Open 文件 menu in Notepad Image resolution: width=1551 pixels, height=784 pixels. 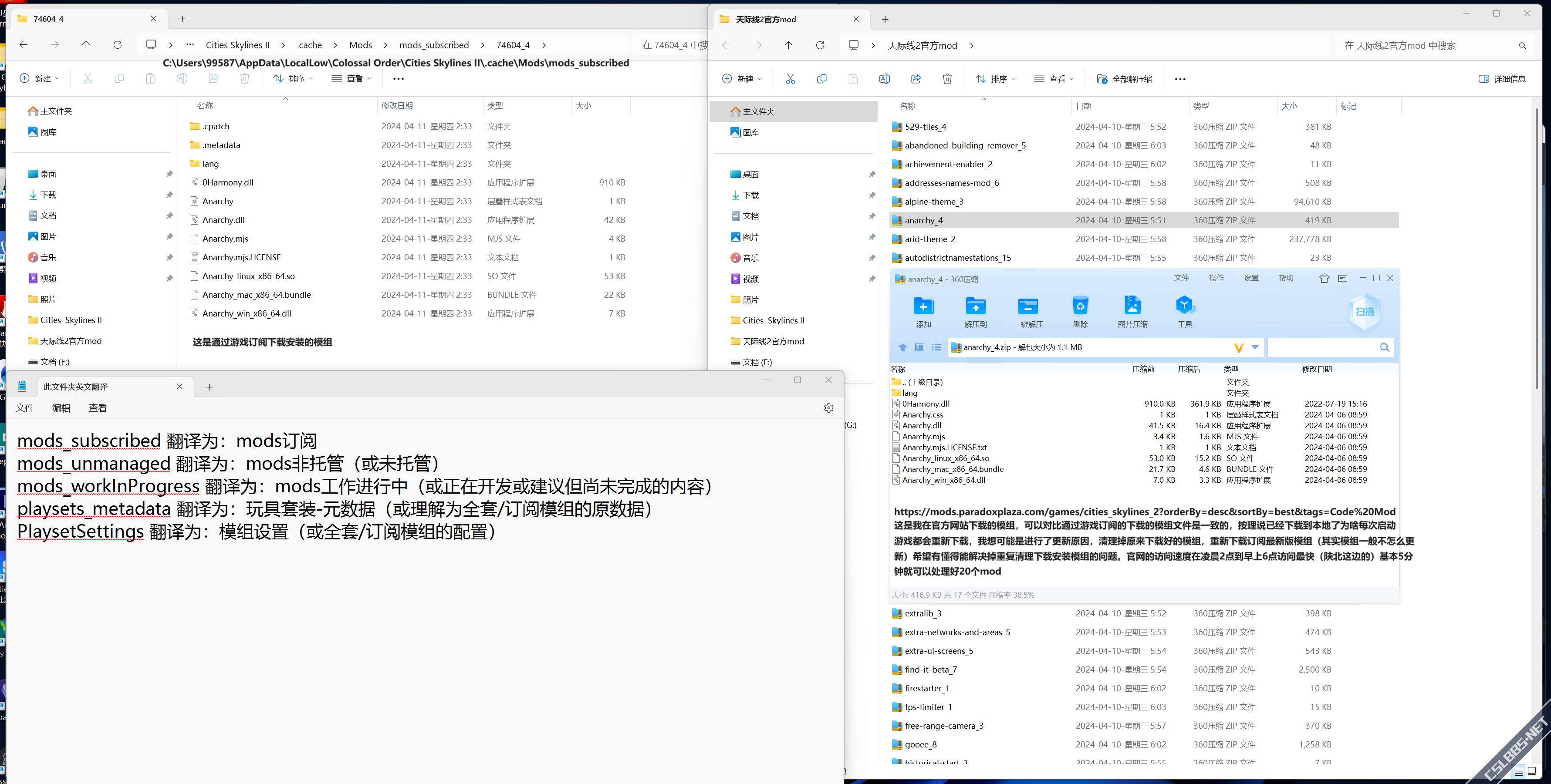[x=25, y=408]
